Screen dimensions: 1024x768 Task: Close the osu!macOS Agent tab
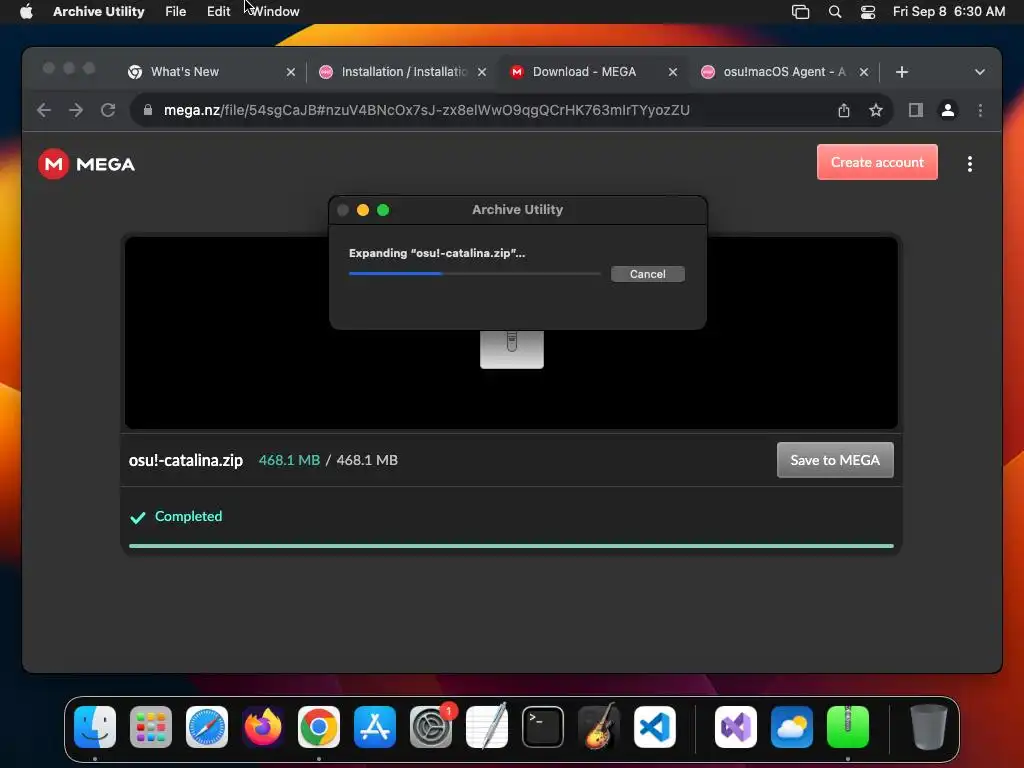click(x=863, y=72)
